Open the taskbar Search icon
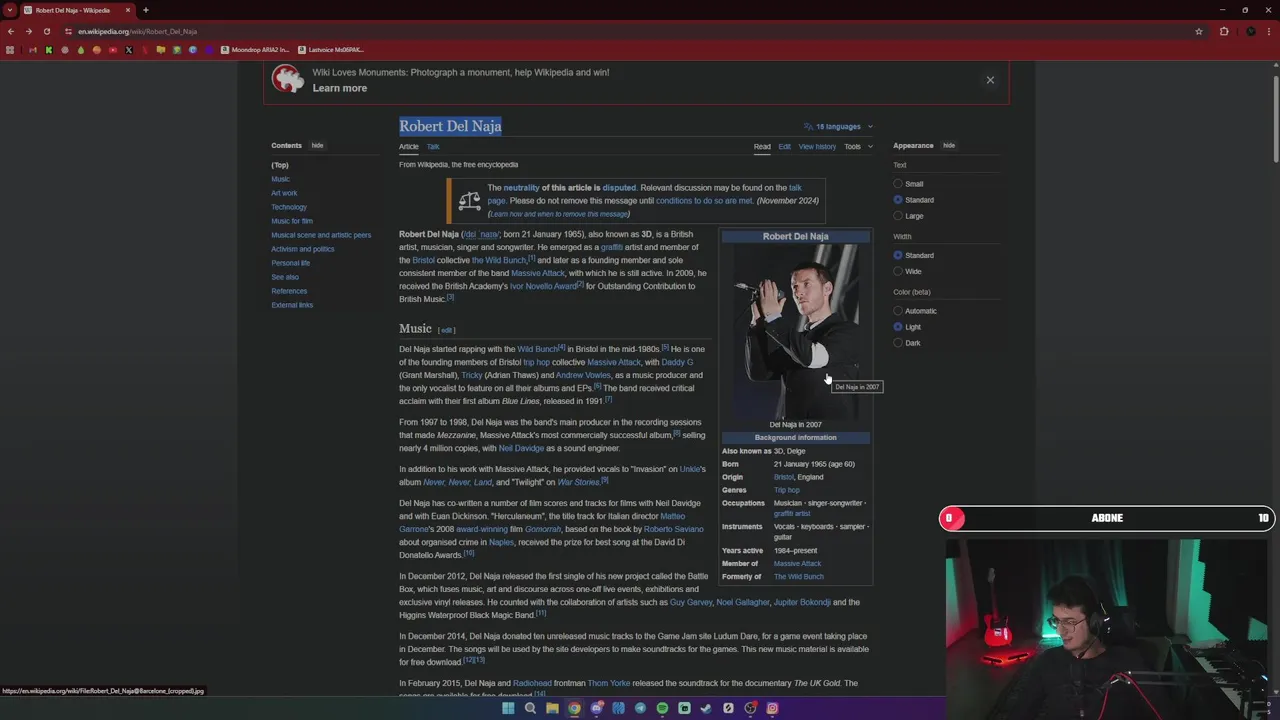1280x720 pixels. (530, 708)
